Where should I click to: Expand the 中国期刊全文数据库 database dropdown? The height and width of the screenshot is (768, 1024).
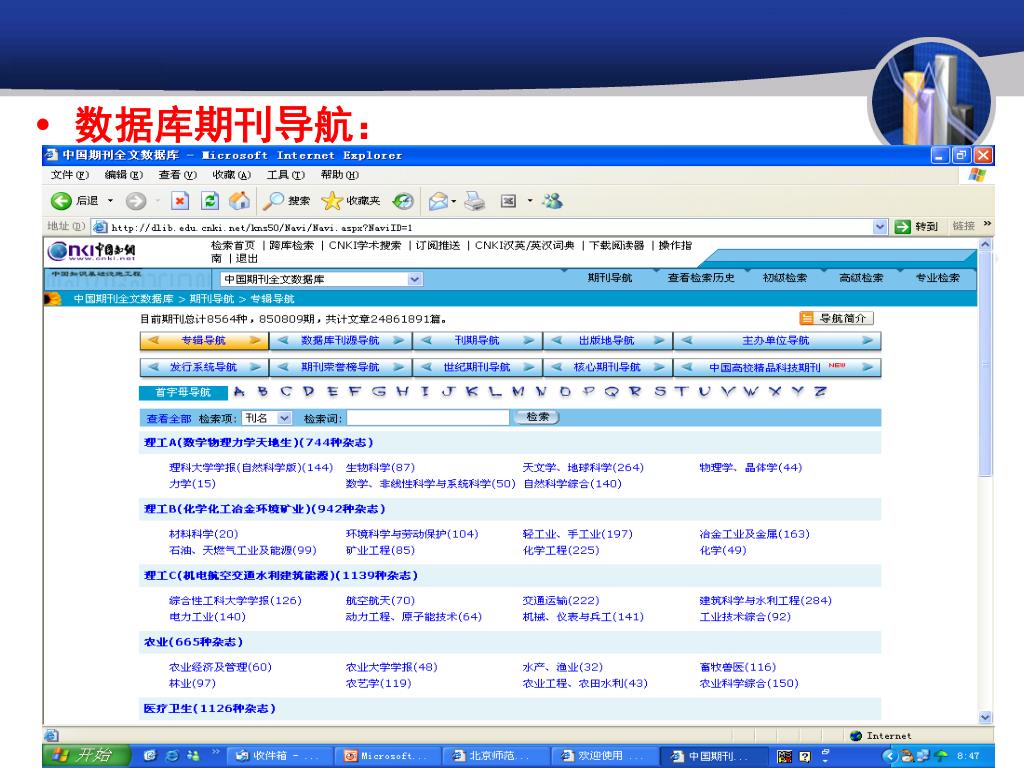414,280
